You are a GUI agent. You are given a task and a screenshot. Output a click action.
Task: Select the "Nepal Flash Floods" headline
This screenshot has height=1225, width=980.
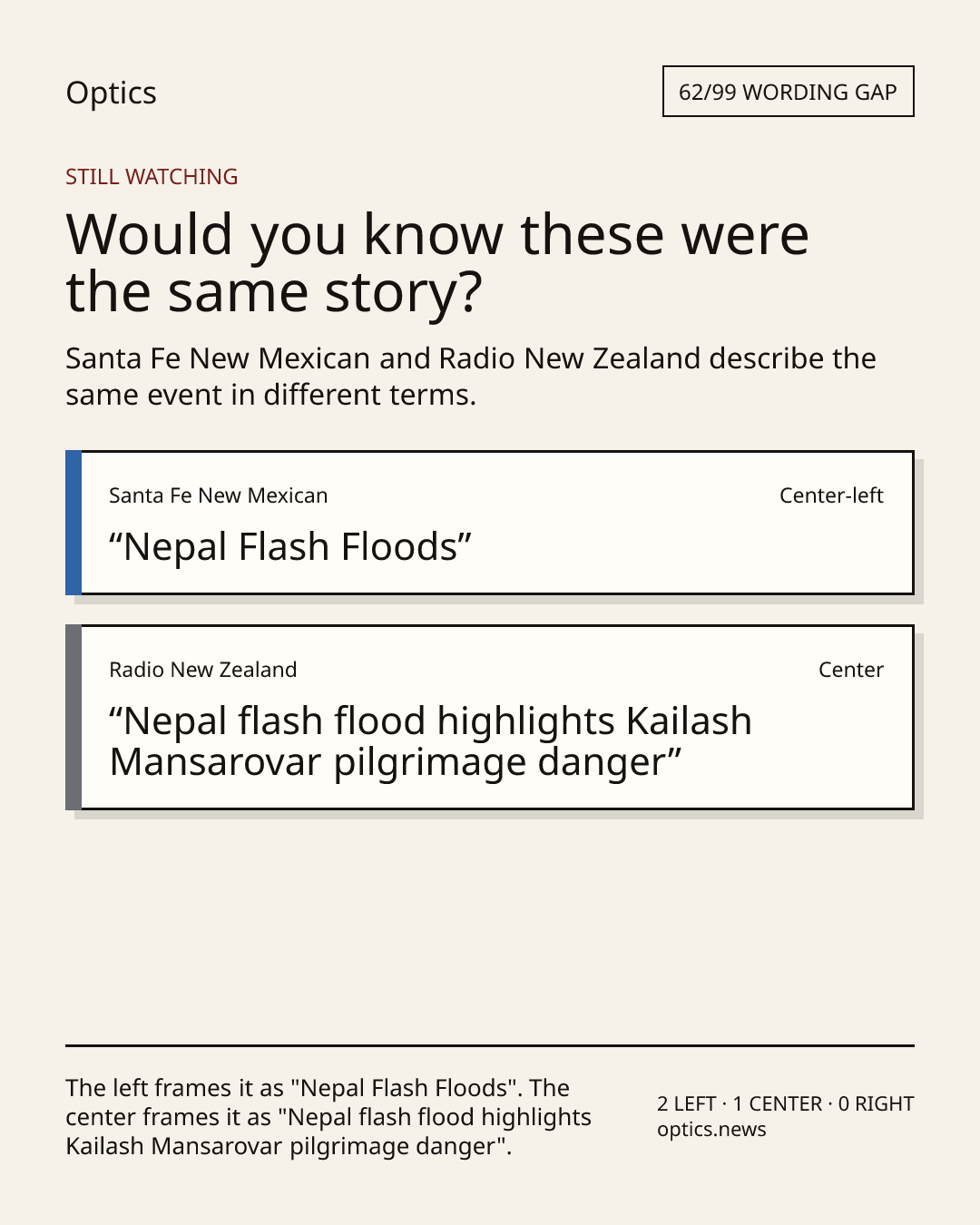[290, 547]
